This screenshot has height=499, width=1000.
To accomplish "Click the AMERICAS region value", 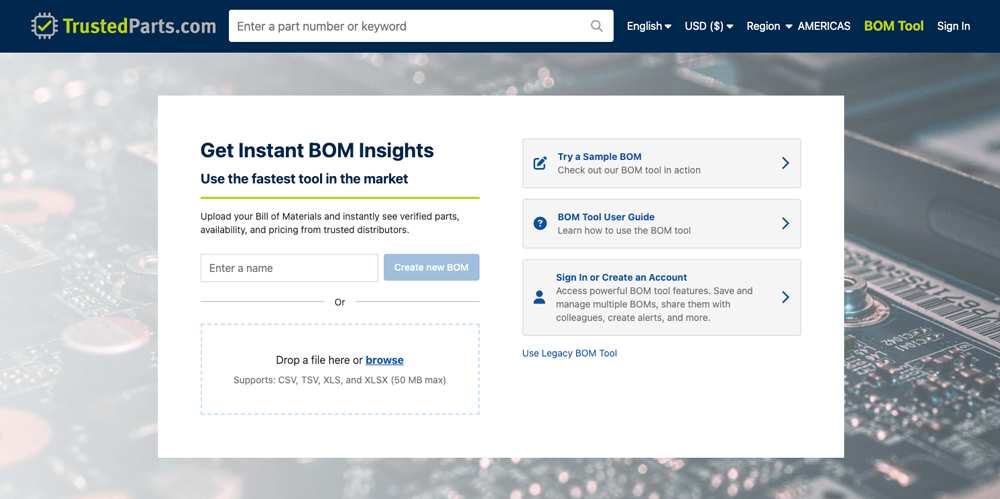I will [x=824, y=26].
